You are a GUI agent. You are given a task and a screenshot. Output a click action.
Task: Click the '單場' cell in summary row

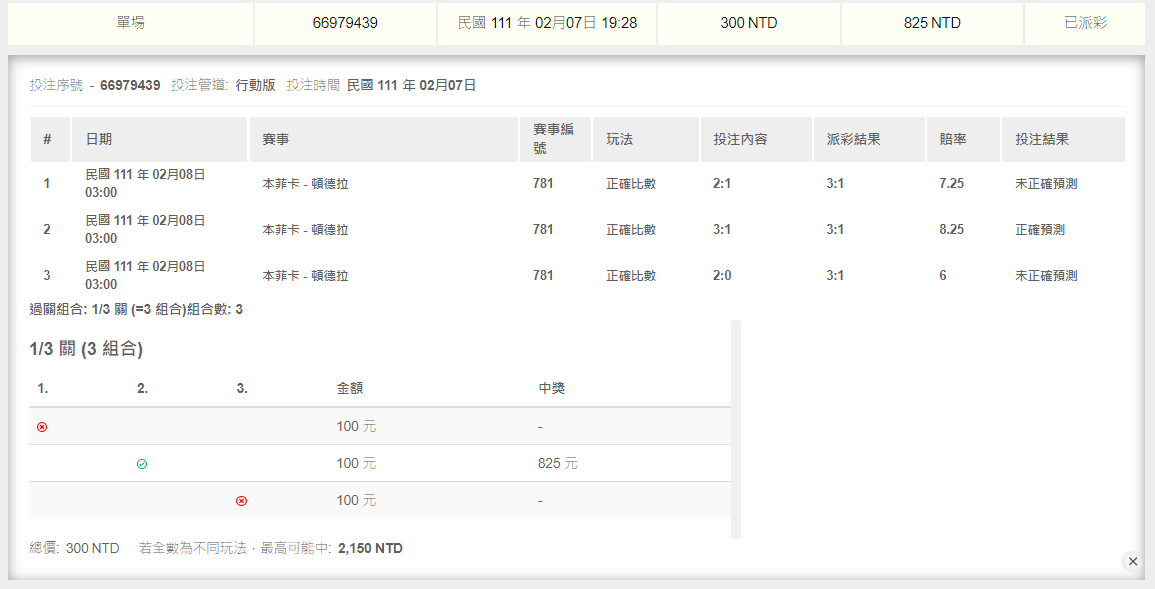point(130,23)
